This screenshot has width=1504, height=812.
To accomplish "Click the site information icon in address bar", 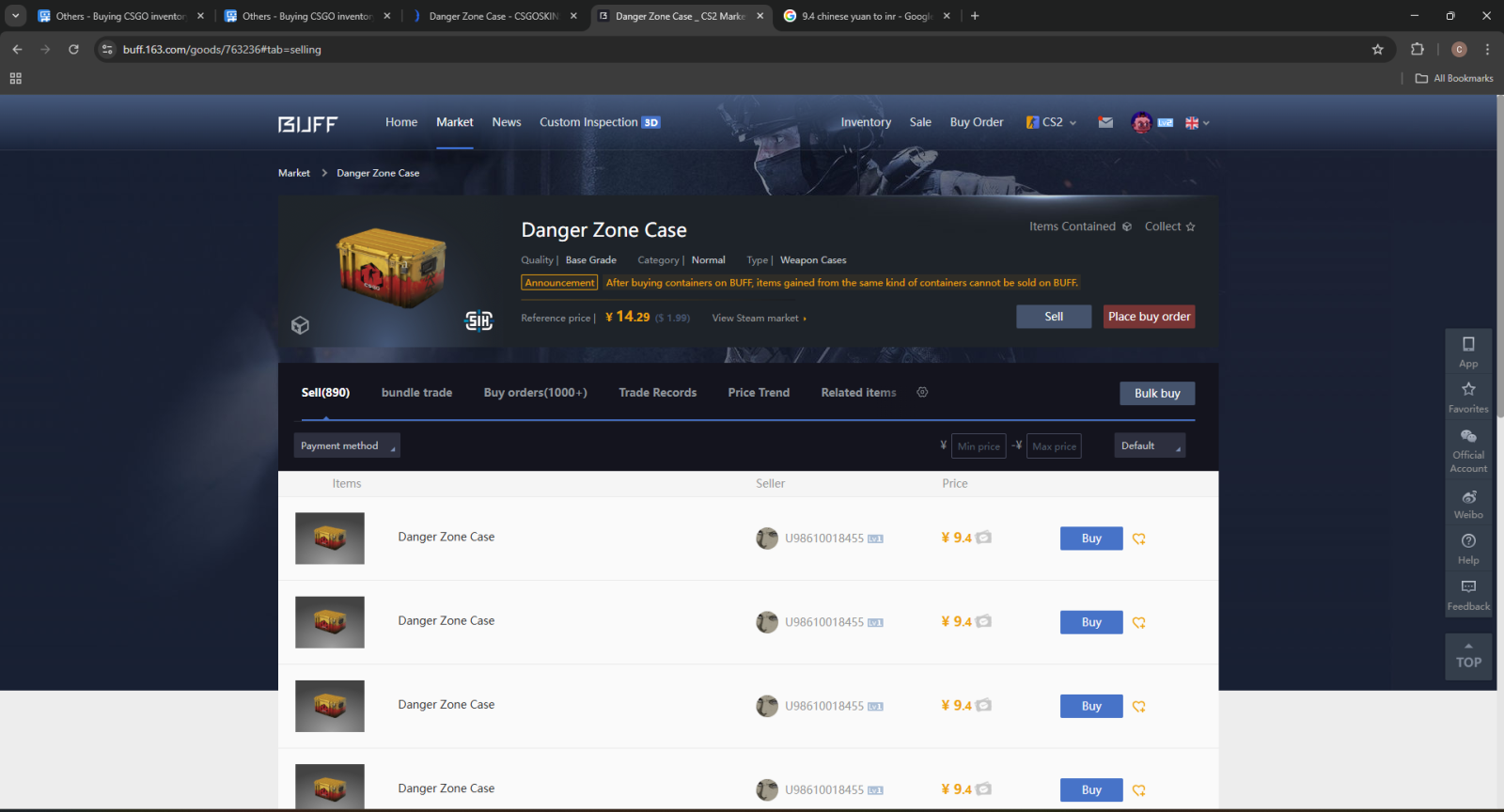I will [107, 49].
